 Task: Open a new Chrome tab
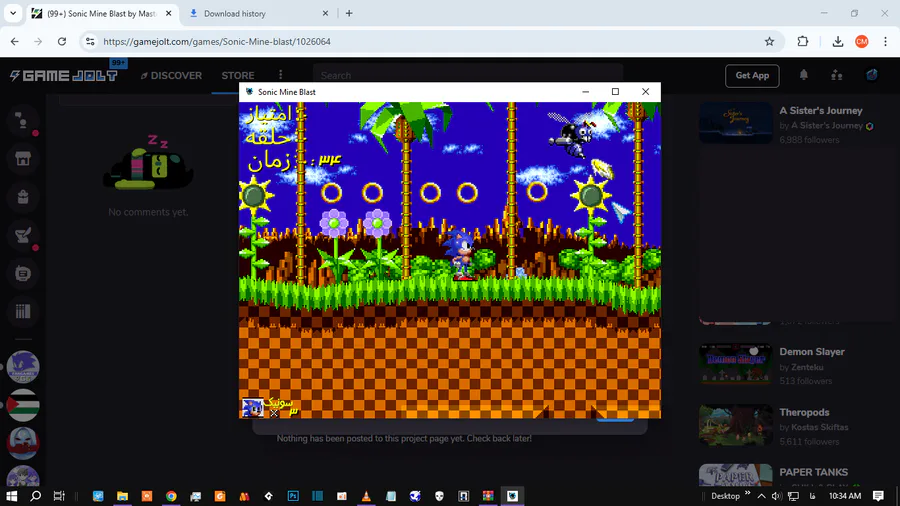coord(349,13)
